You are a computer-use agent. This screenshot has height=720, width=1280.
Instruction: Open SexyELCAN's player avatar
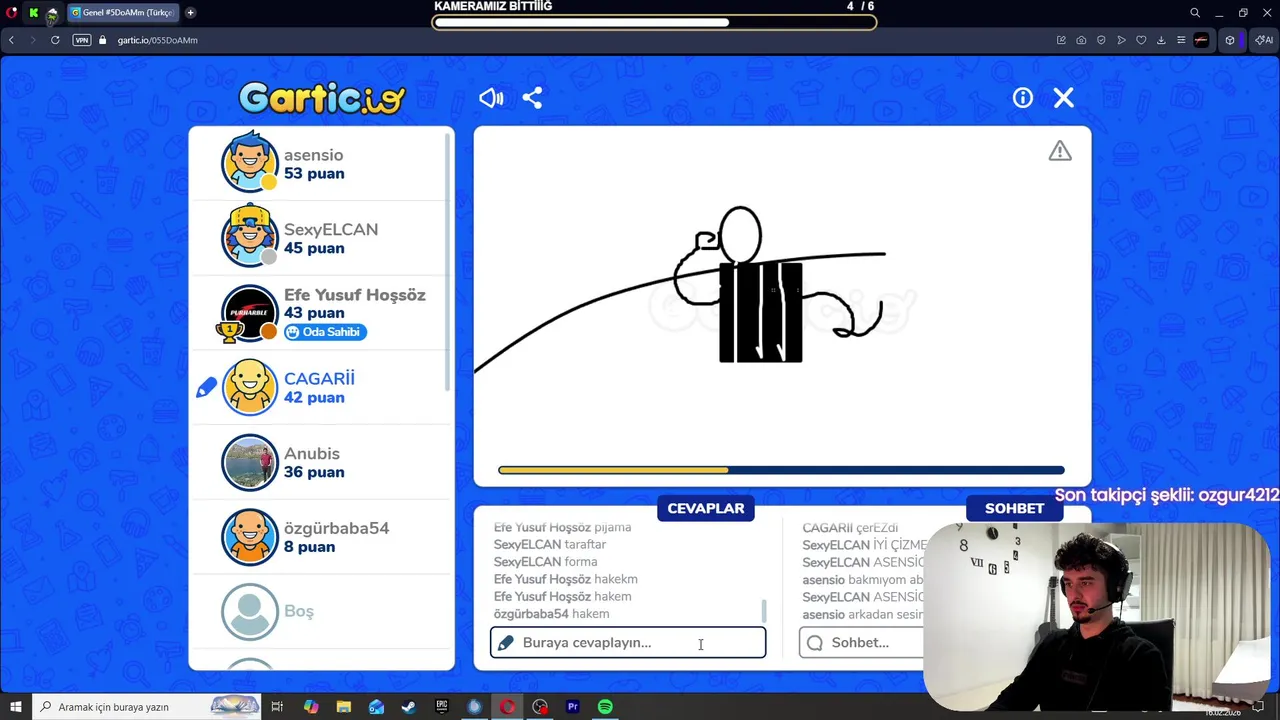click(x=249, y=237)
